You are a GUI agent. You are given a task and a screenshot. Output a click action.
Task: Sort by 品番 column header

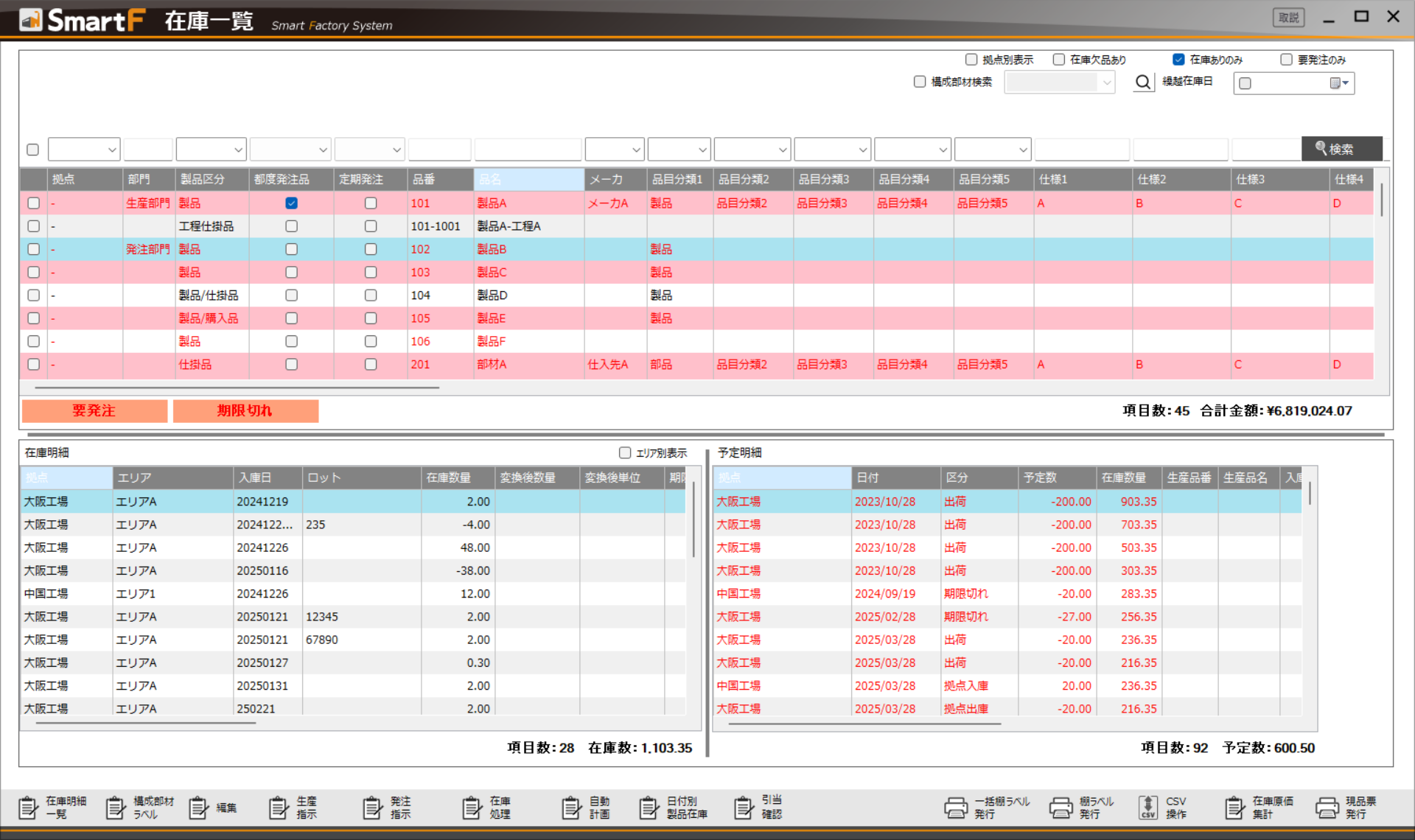[439, 179]
